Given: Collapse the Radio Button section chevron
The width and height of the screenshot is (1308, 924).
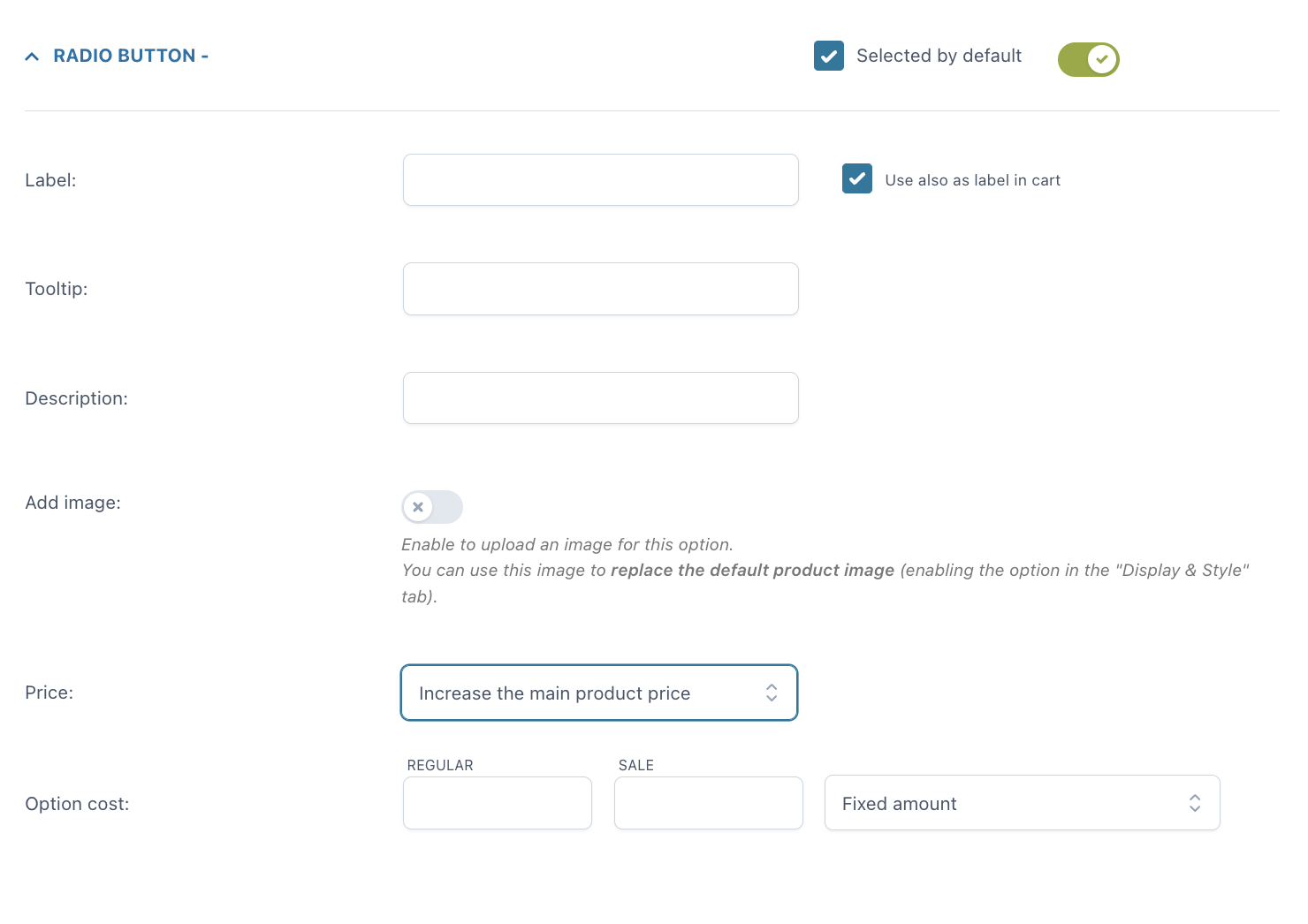Looking at the screenshot, I should click(x=32, y=57).
